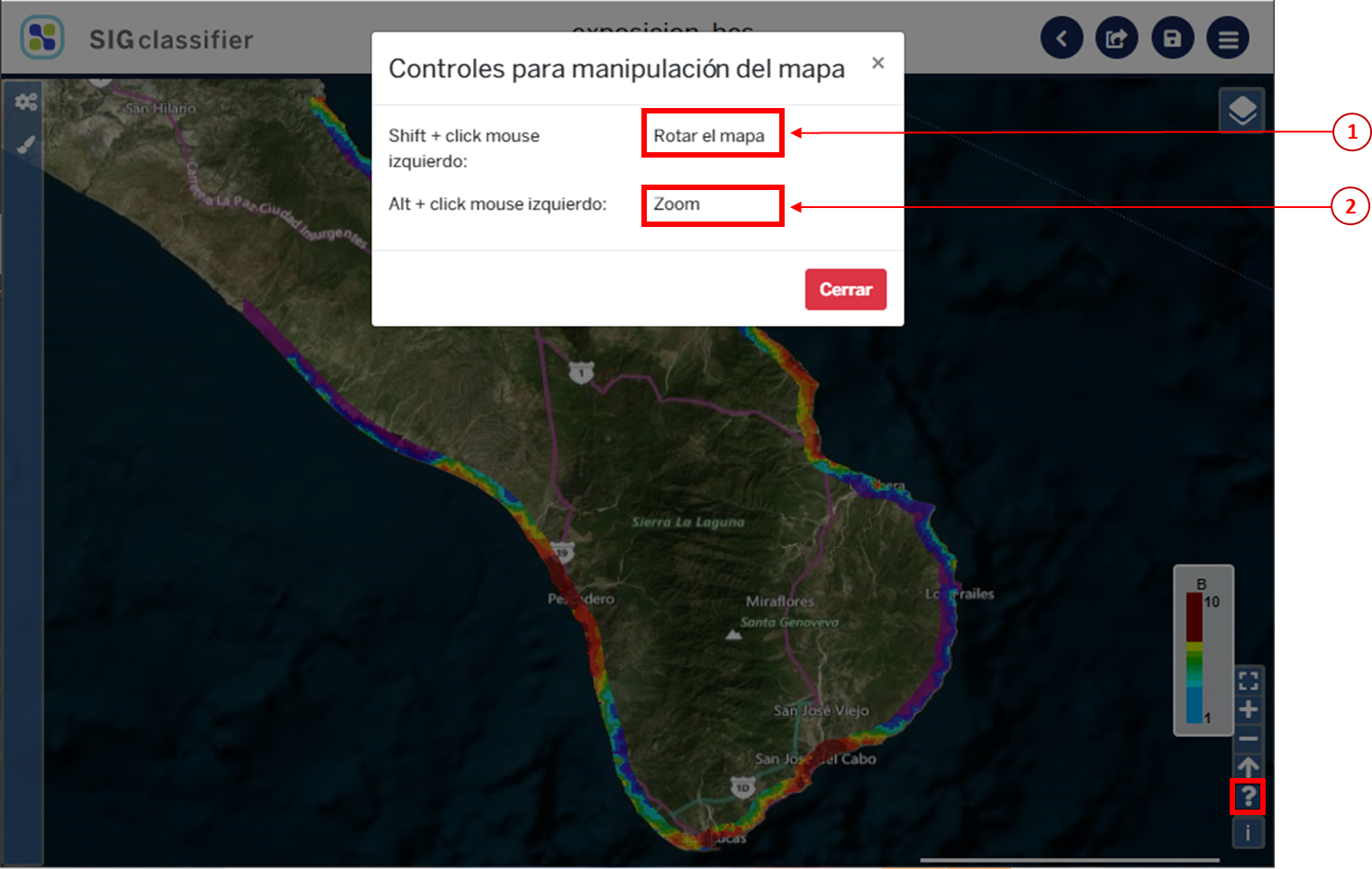Close the dialog with the X
The width and height of the screenshot is (1372, 869).
(878, 63)
